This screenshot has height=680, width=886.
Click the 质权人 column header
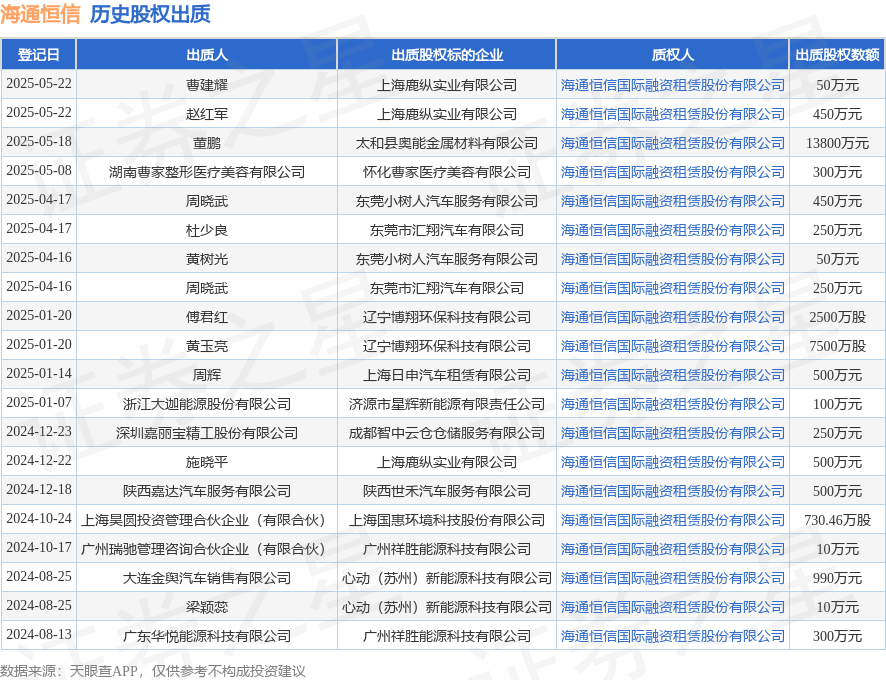672,55
